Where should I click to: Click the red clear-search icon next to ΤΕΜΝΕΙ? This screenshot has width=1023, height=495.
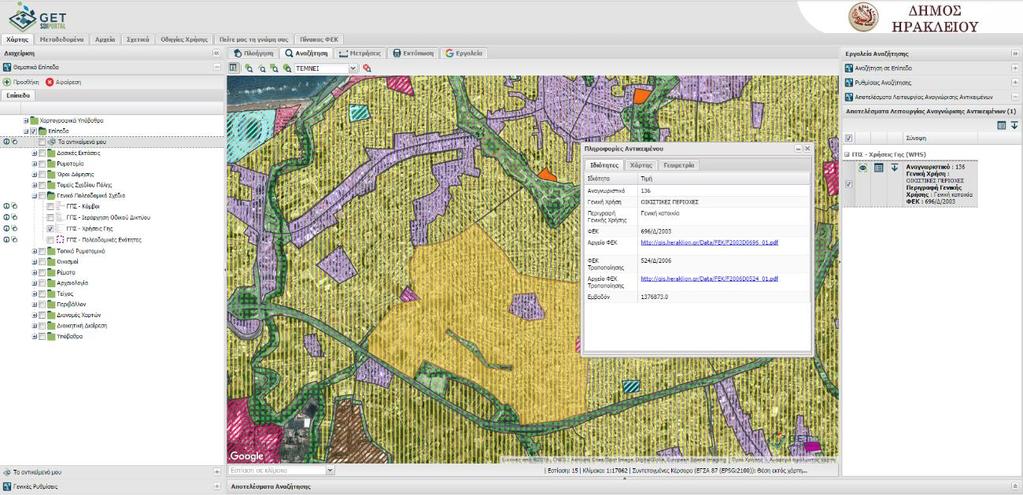[x=367, y=68]
